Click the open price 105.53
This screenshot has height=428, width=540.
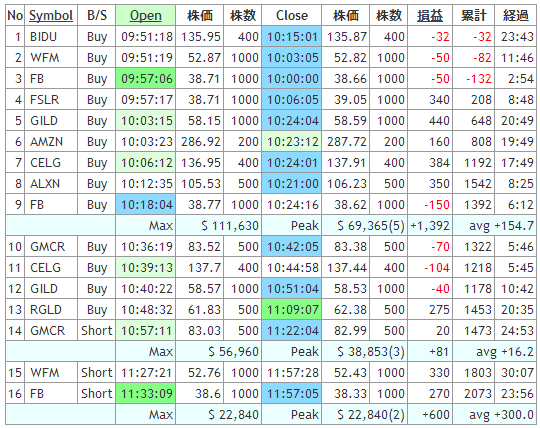(201, 184)
